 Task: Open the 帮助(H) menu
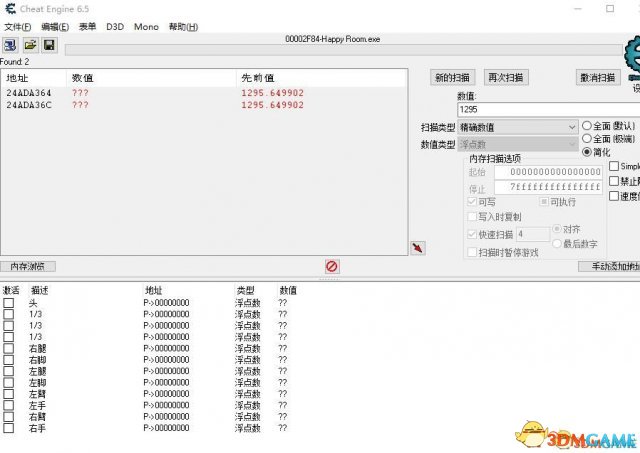[184, 27]
